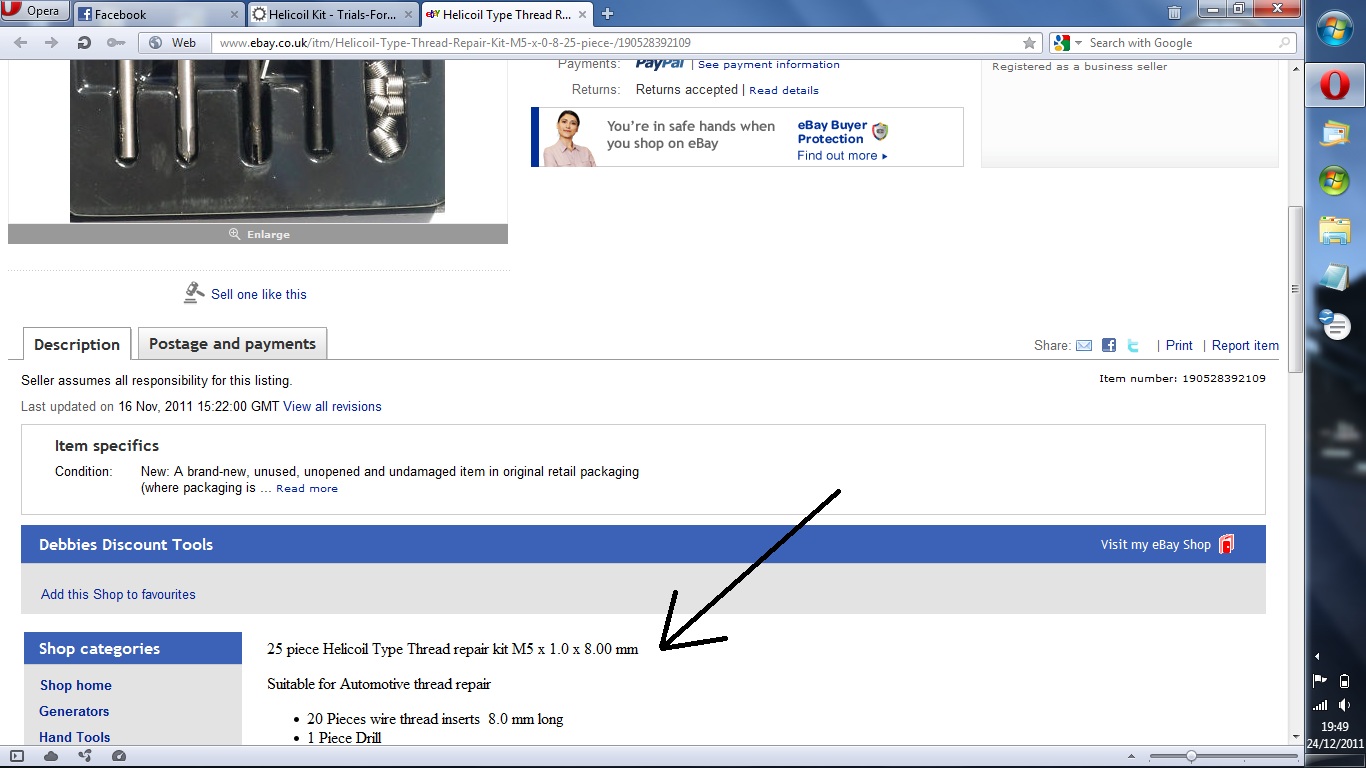This screenshot has width=1366, height=768.
Task: Click the PayPal logo
Action: pyautogui.click(x=660, y=64)
